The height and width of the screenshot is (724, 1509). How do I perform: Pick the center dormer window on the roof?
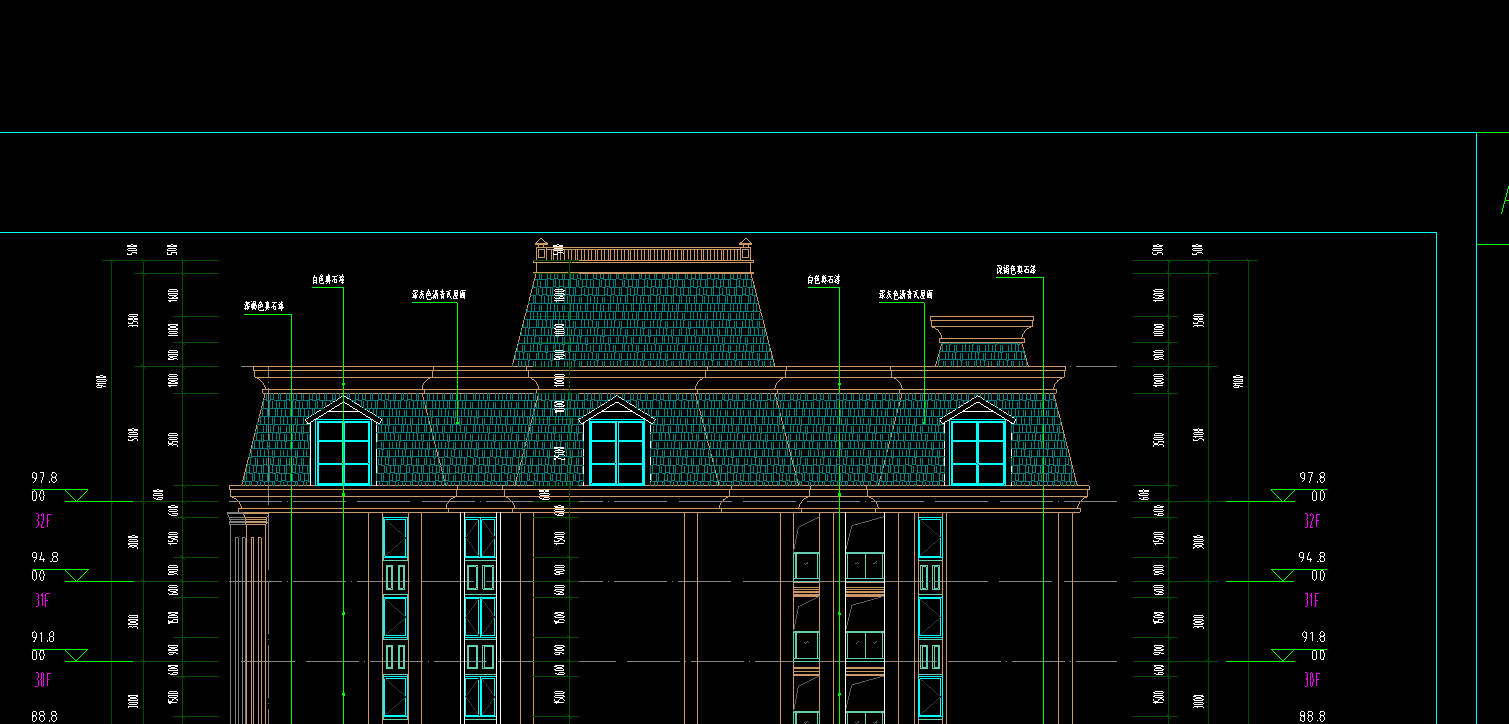pos(616,442)
